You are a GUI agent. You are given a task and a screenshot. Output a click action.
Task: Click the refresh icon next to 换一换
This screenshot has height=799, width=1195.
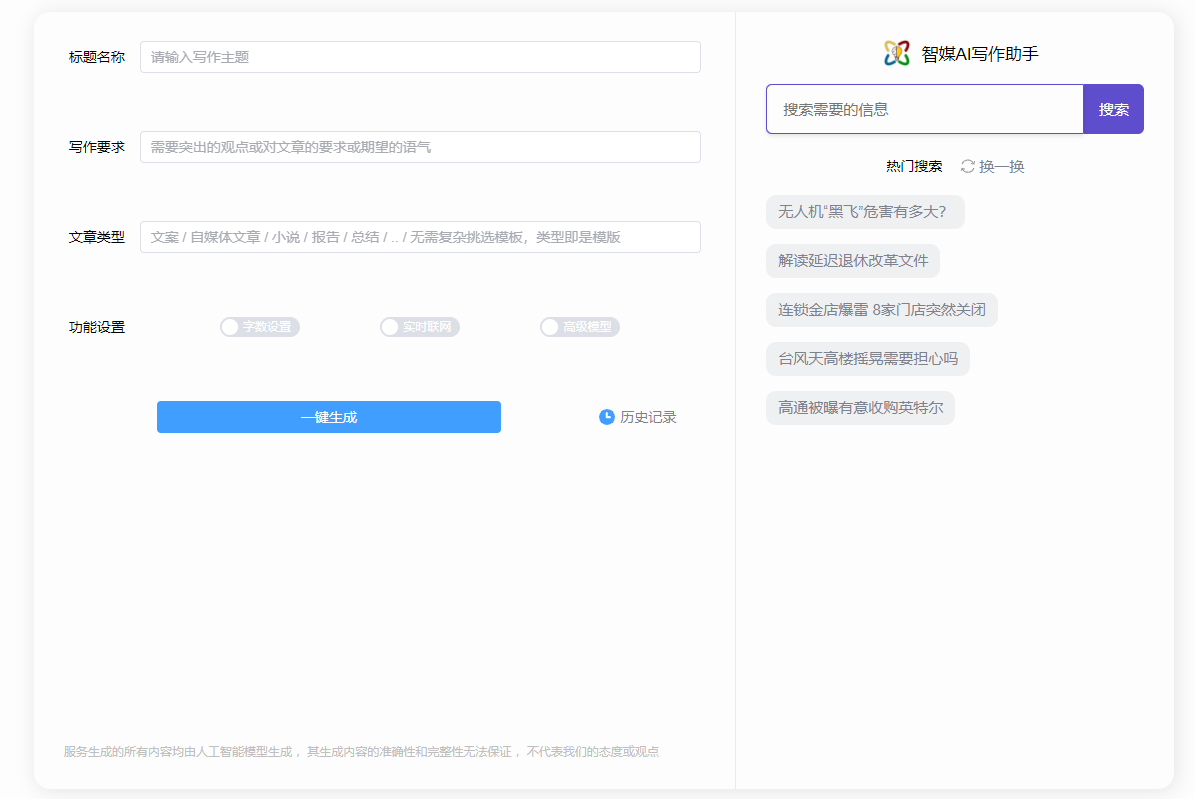965,166
